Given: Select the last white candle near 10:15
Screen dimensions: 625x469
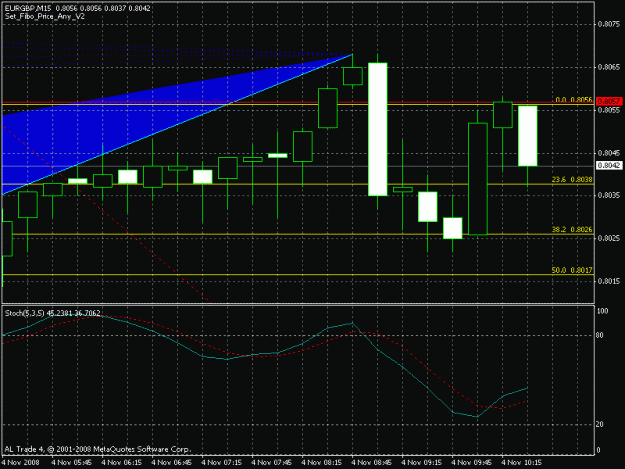Looking at the screenshot, I should click(527, 135).
